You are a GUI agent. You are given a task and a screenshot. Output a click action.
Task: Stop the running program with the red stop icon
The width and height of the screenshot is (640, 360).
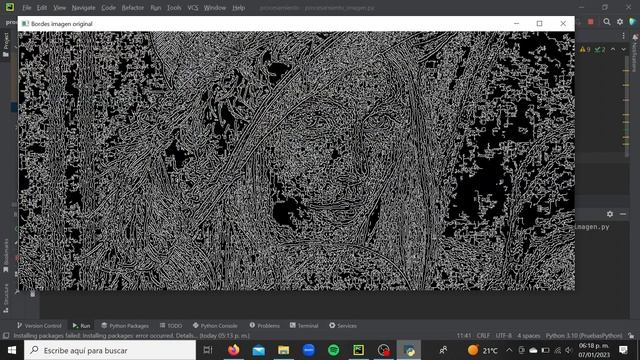tap(591, 22)
